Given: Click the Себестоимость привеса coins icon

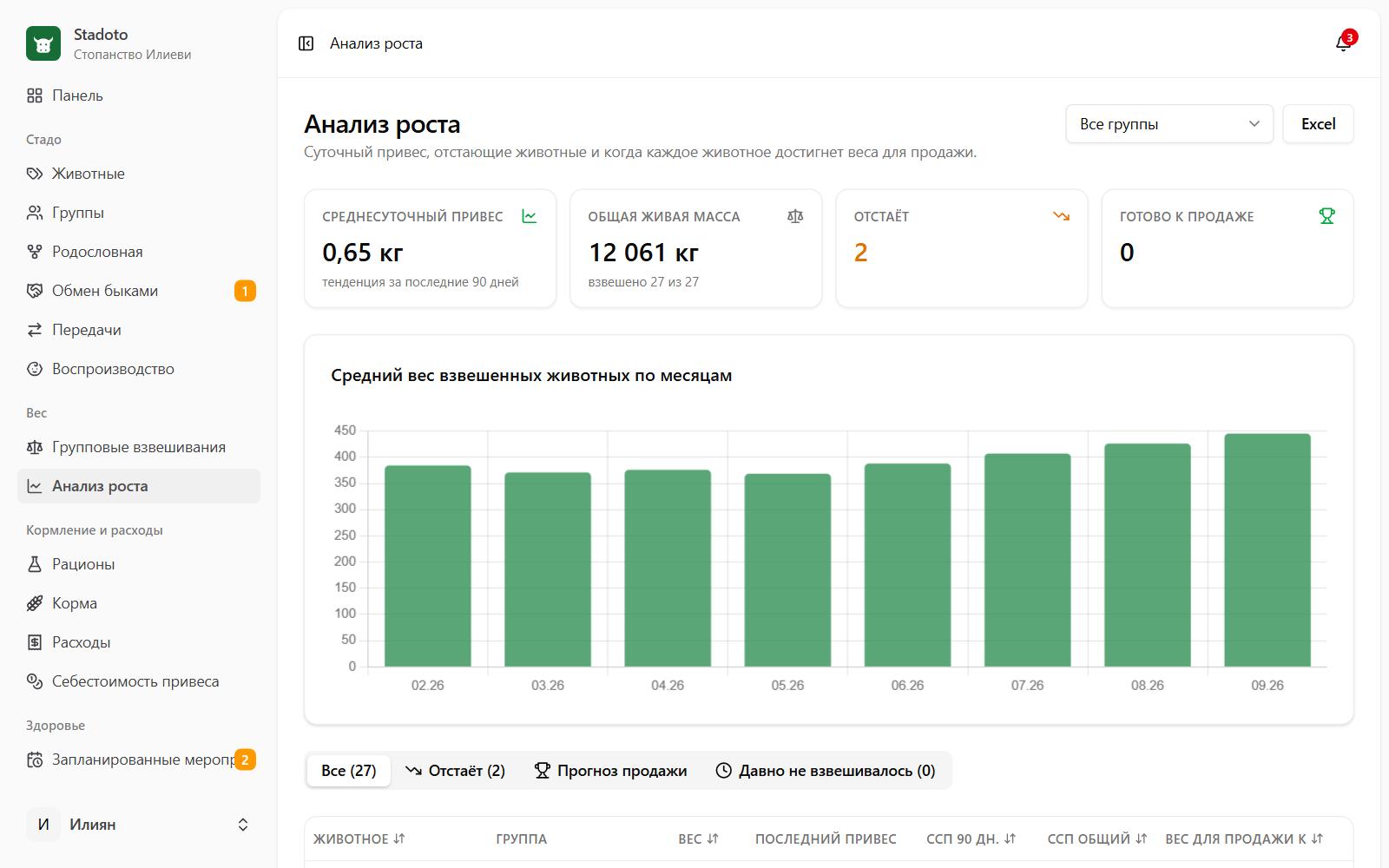Looking at the screenshot, I should [x=35, y=681].
